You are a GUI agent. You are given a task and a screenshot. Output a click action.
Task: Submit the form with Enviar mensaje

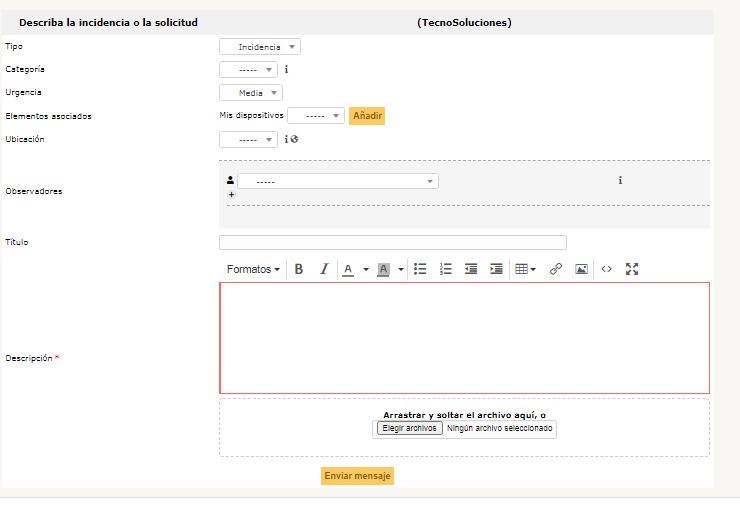coord(357,476)
